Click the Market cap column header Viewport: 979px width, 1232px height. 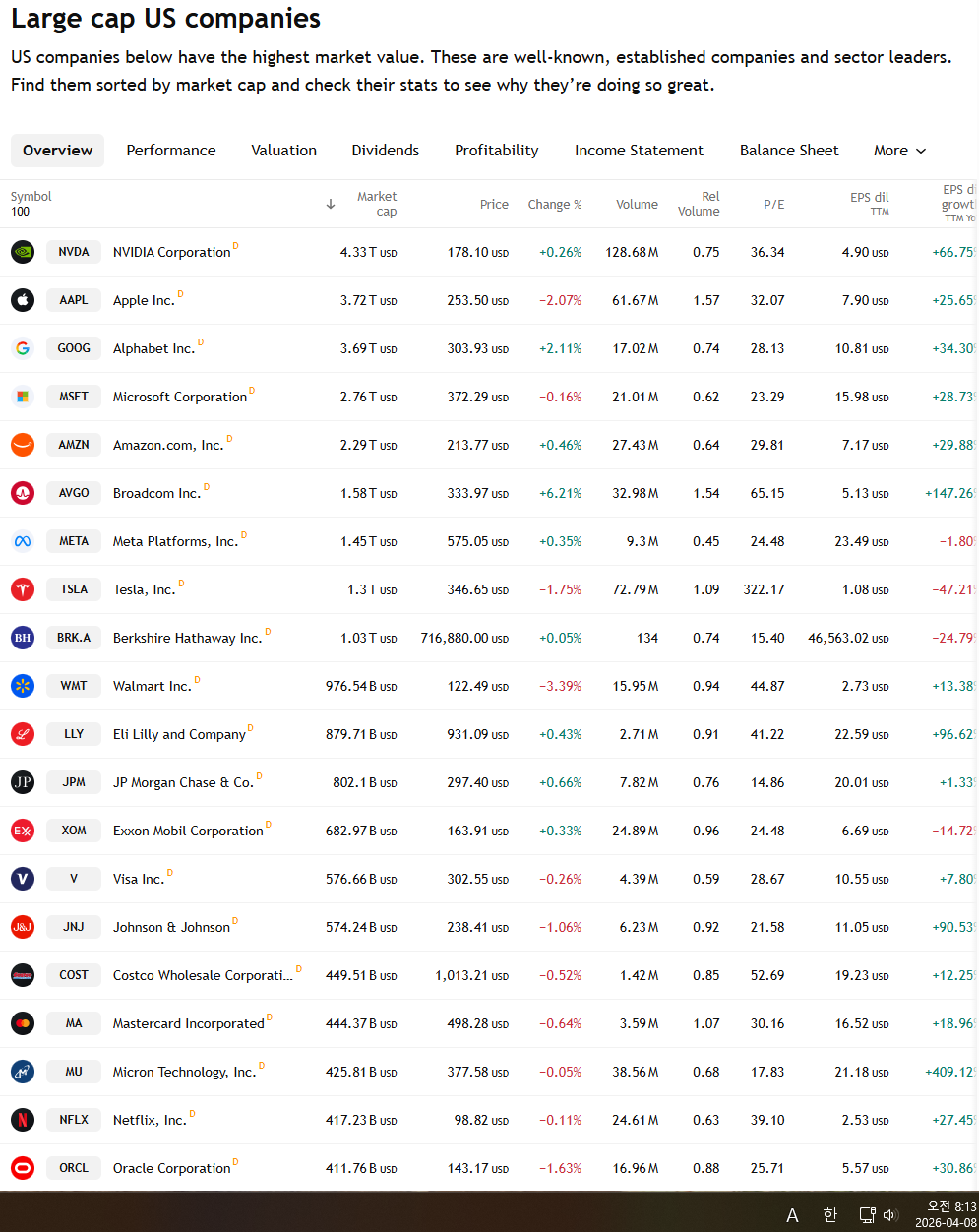[x=377, y=204]
